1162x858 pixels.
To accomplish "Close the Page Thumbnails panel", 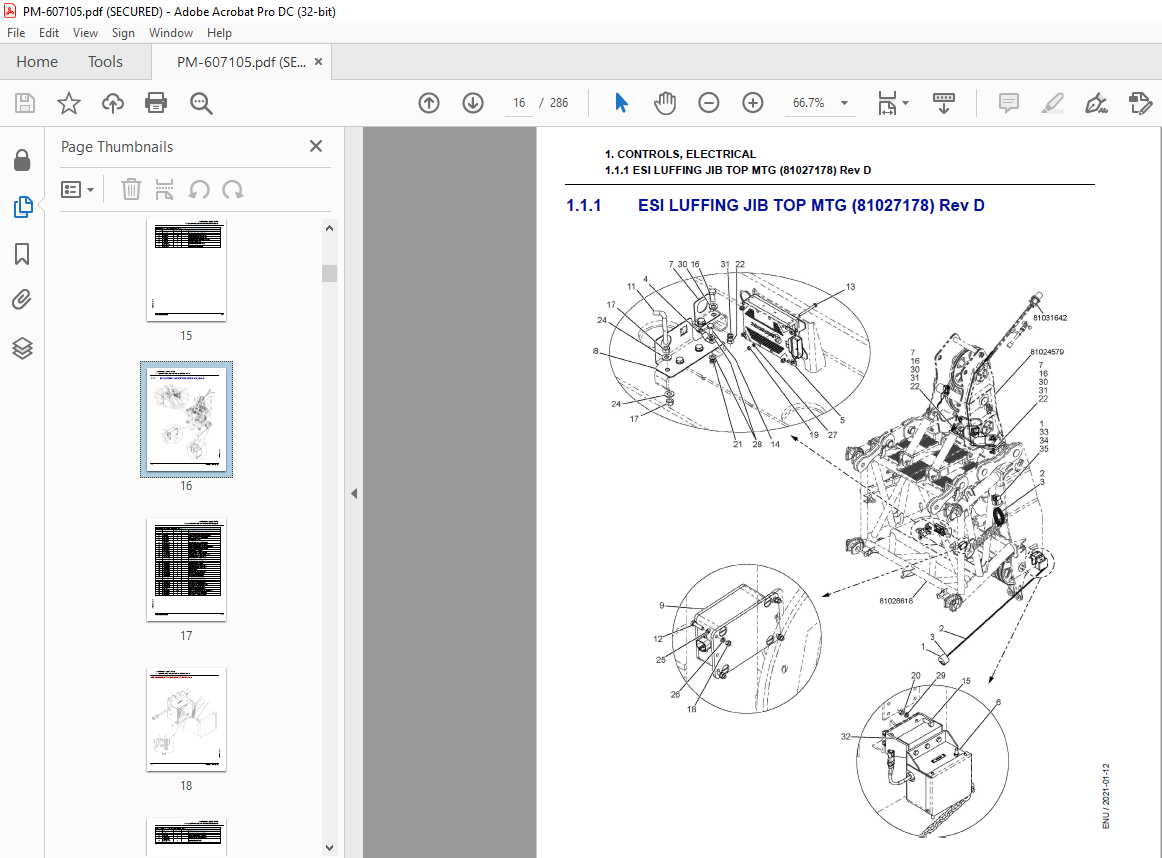I will coord(316,146).
